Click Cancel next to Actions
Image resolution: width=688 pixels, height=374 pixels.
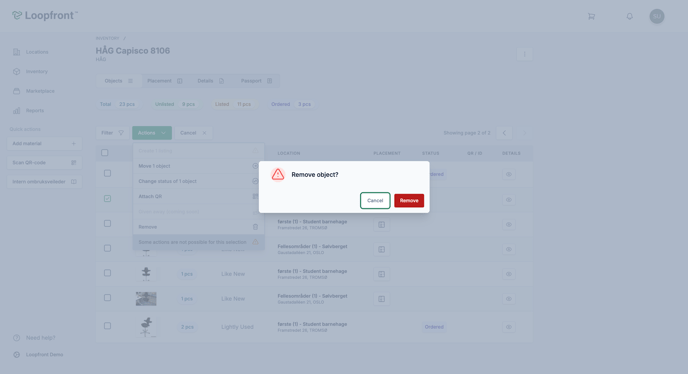[x=194, y=133]
